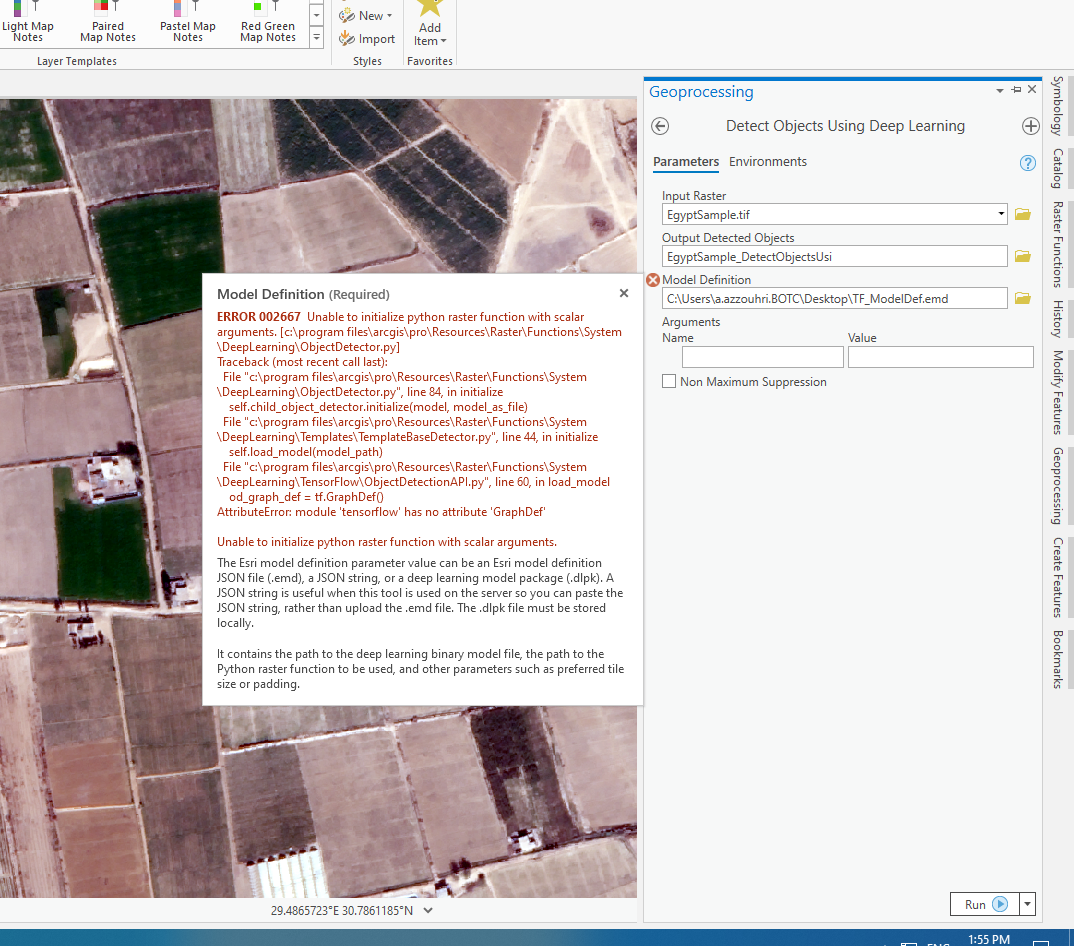Click the Arguments Name input field

pyautogui.click(x=762, y=356)
